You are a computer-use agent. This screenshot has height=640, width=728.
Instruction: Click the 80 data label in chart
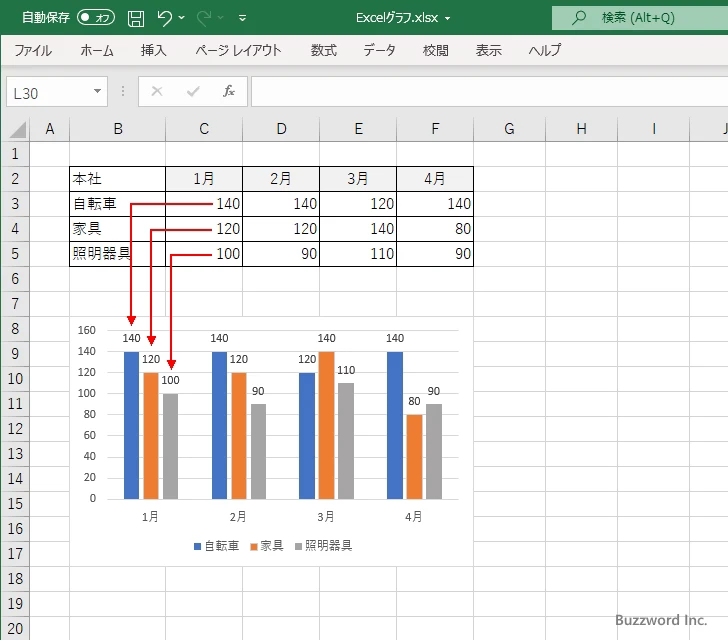pyautogui.click(x=414, y=401)
